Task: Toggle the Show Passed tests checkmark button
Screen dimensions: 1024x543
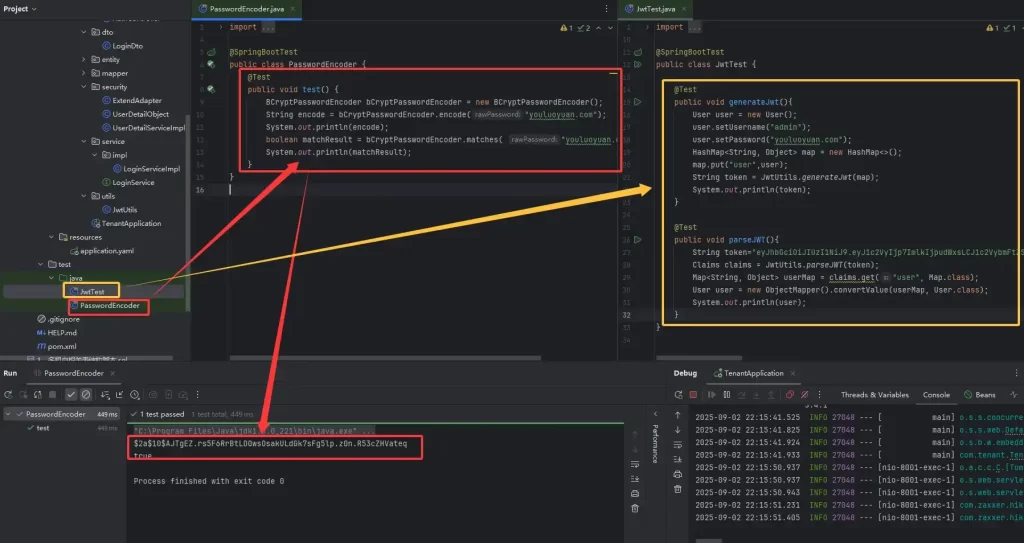Action: coord(71,394)
